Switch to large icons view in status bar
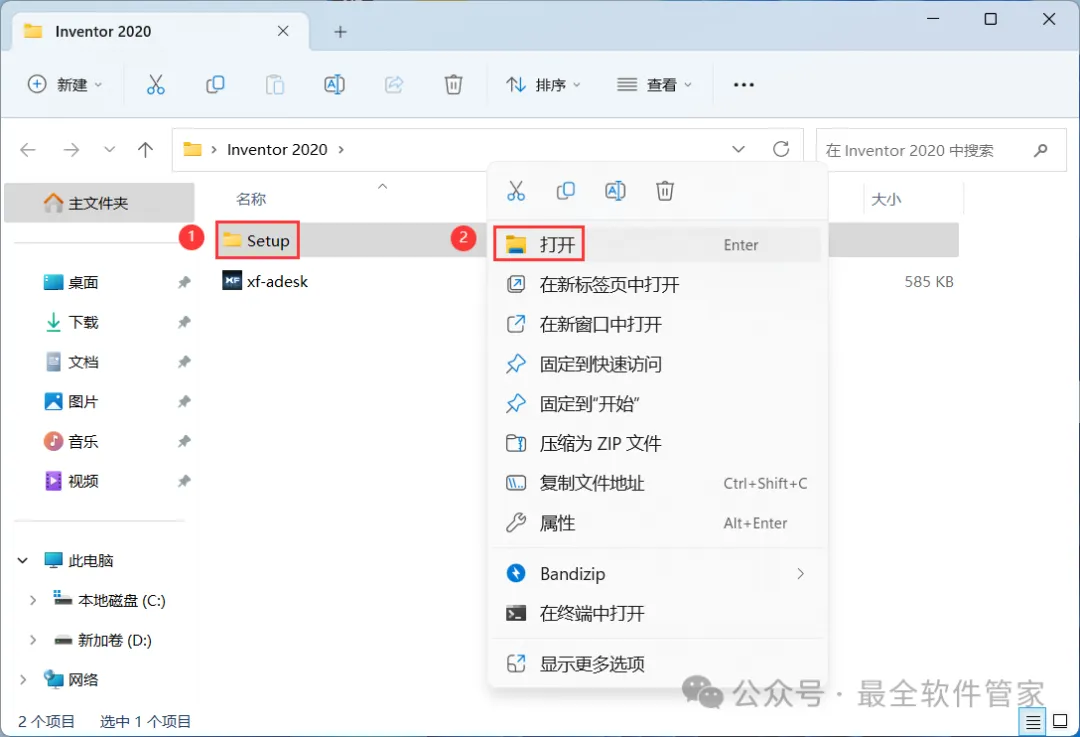The height and width of the screenshot is (737, 1080). pos(1061,722)
